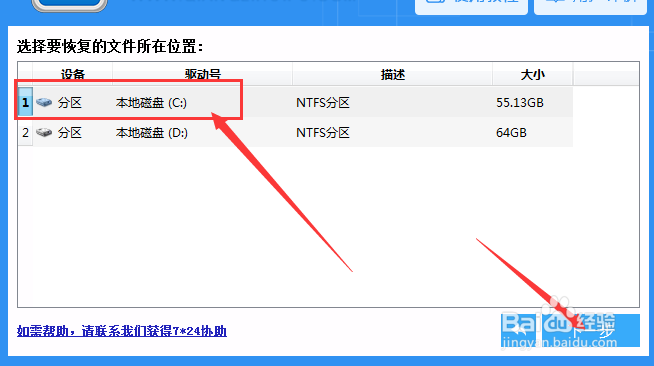Click the 分区 device label in row 1
This screenshot has width=654, height=366.
[x=70, y=103]
